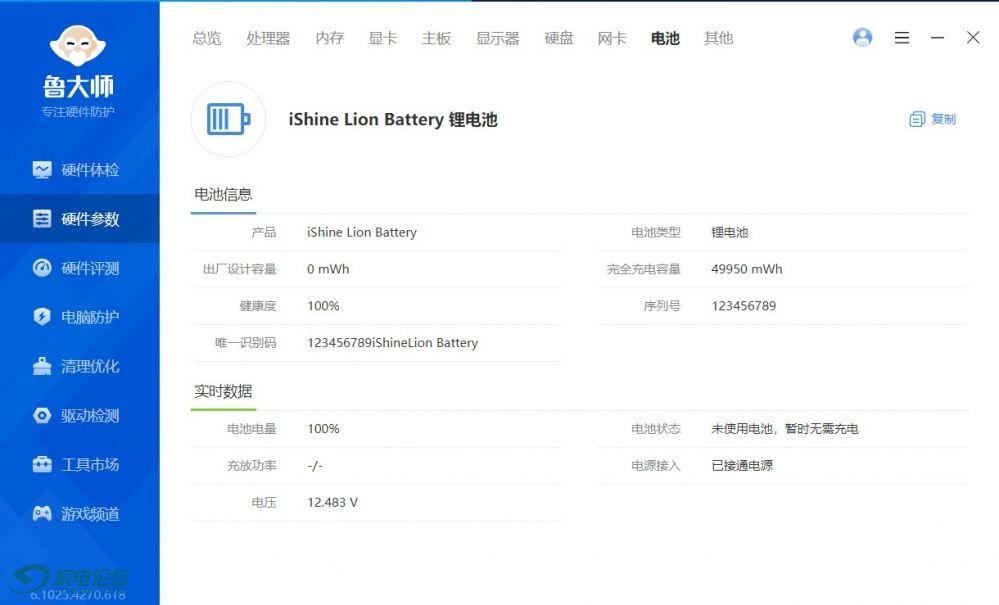Switch to the 硬盘 tab

tap(559, 38)
